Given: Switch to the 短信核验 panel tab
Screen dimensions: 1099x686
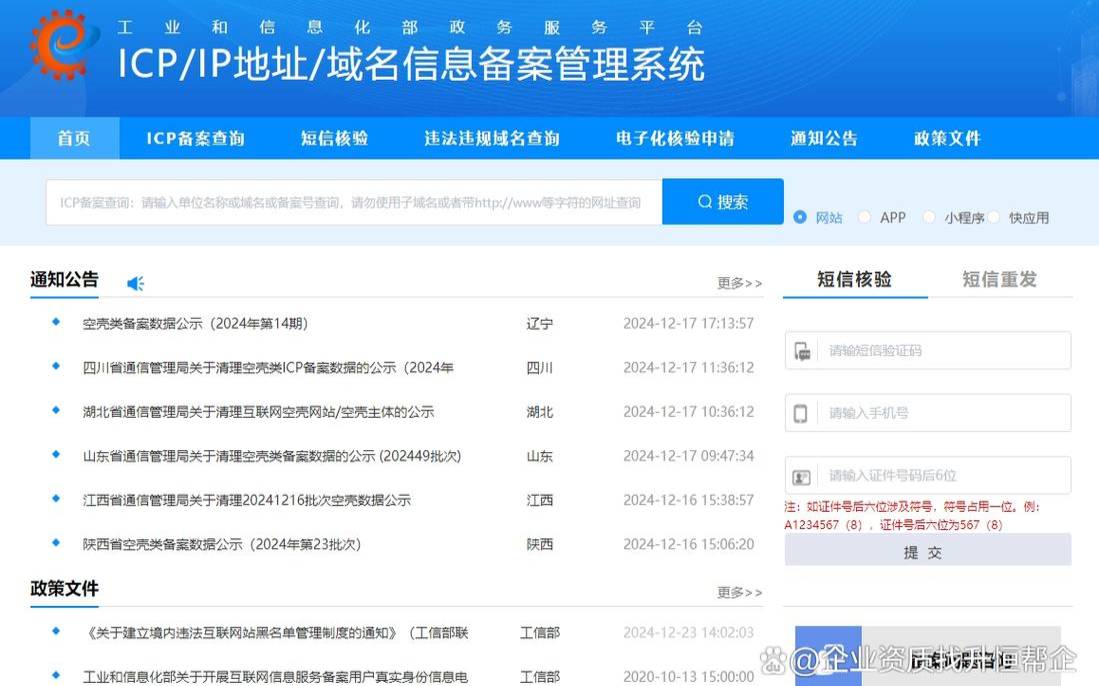Looking at the screenshot, I should [x=854, y=280].
